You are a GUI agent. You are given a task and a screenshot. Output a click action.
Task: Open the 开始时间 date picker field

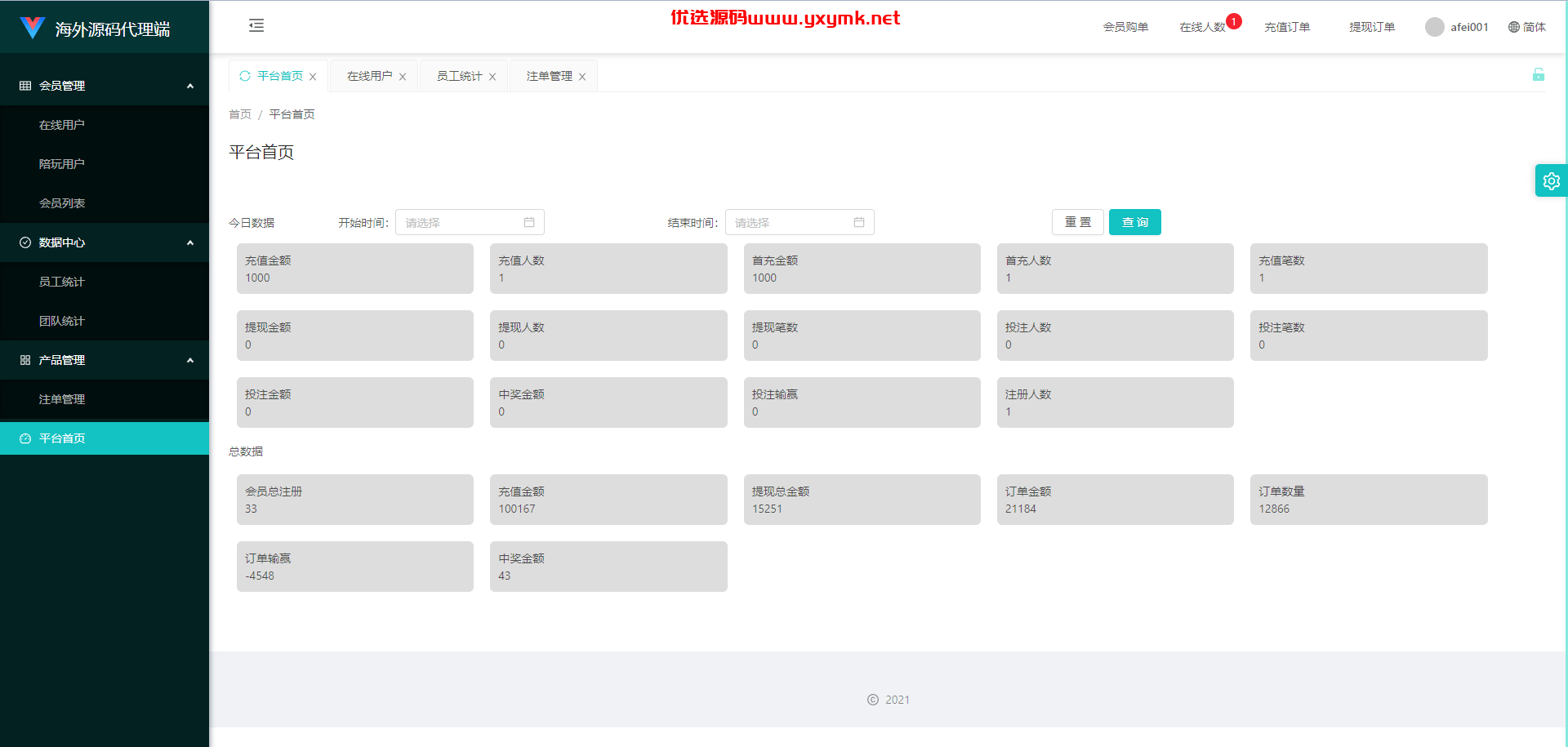(470, 222)
